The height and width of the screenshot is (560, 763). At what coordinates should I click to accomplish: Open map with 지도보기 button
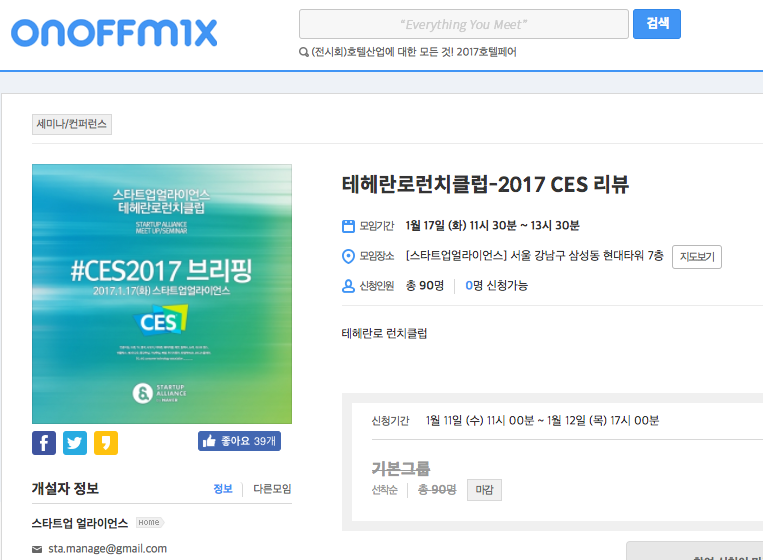coord(696,256)
